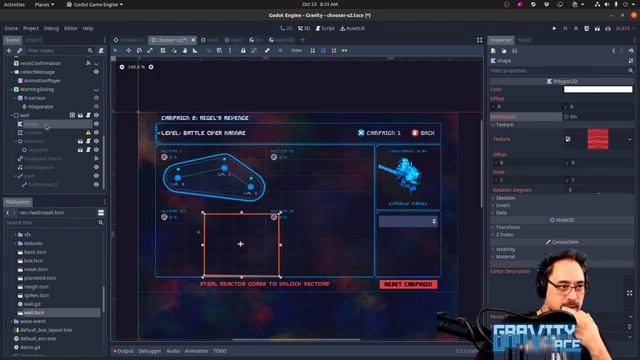Toggle distraction-free mode expand icon
The image size is (640, 360).
tap(480, 40)
